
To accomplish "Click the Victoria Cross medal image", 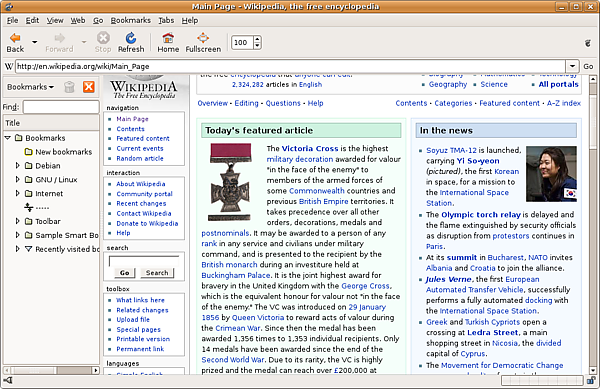I will [230, 182].
